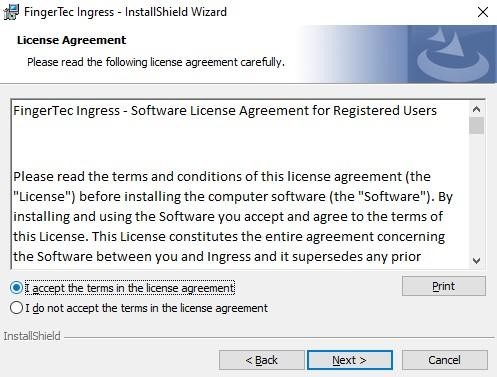Cancel the installation
497x377 pixels.
(x=445, y=360)
